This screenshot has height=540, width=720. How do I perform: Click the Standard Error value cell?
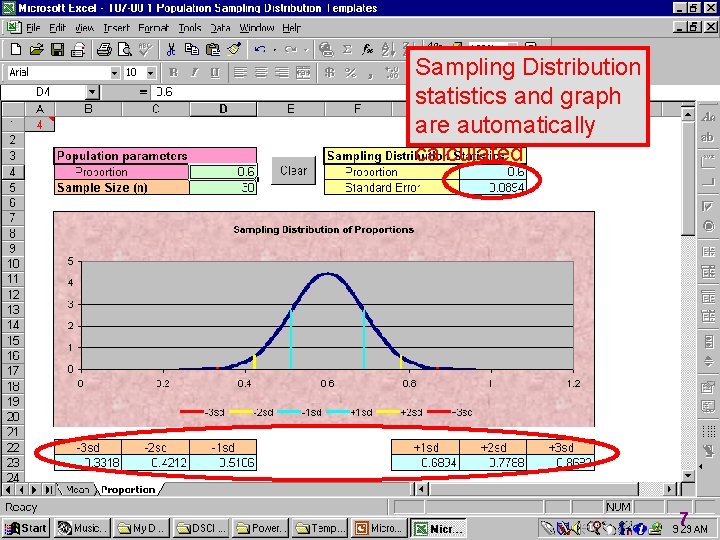[x=493, y=187]
